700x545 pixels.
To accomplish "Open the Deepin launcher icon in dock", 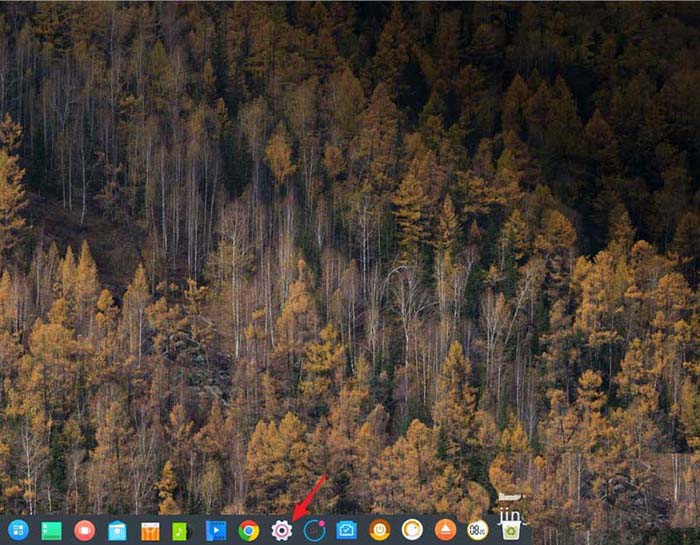I will click(x=18, y=530).
